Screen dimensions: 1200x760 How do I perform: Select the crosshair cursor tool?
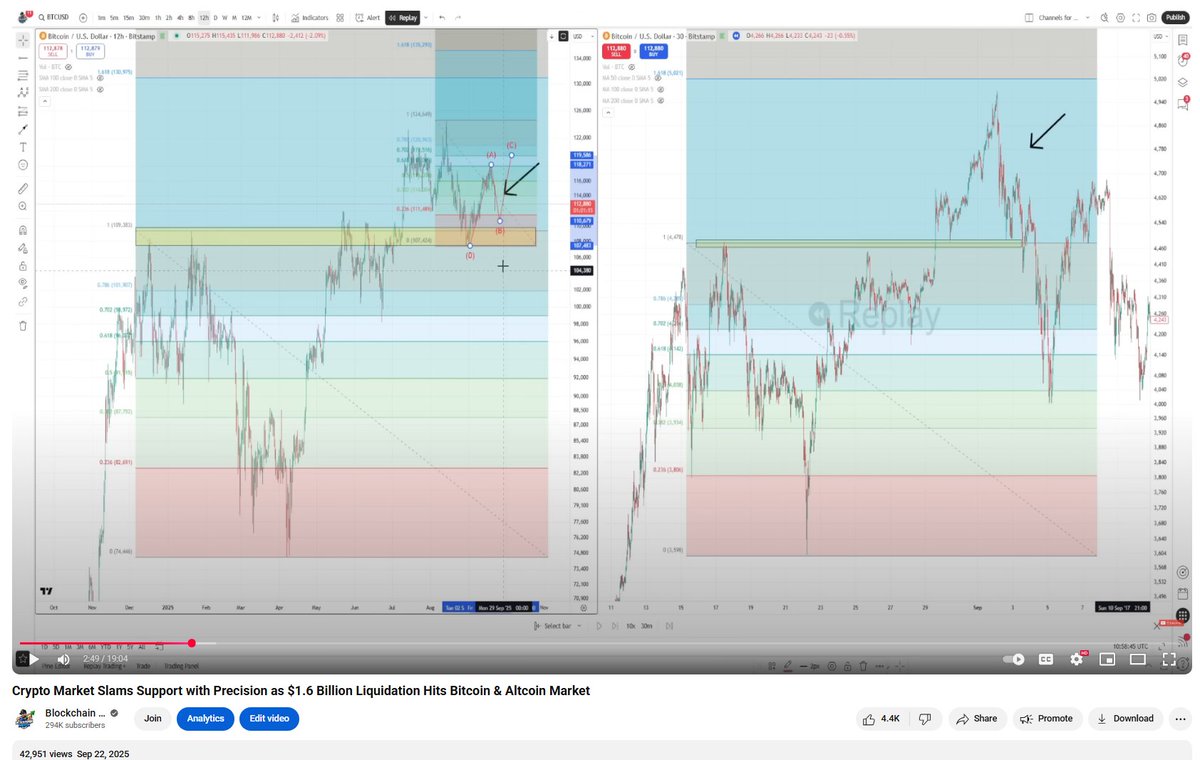[x=23, y=40]
